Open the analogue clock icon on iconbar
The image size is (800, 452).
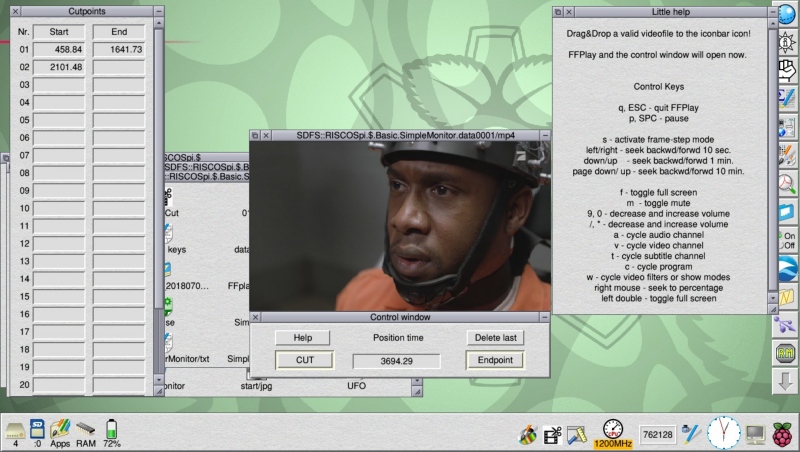(723, 433)
